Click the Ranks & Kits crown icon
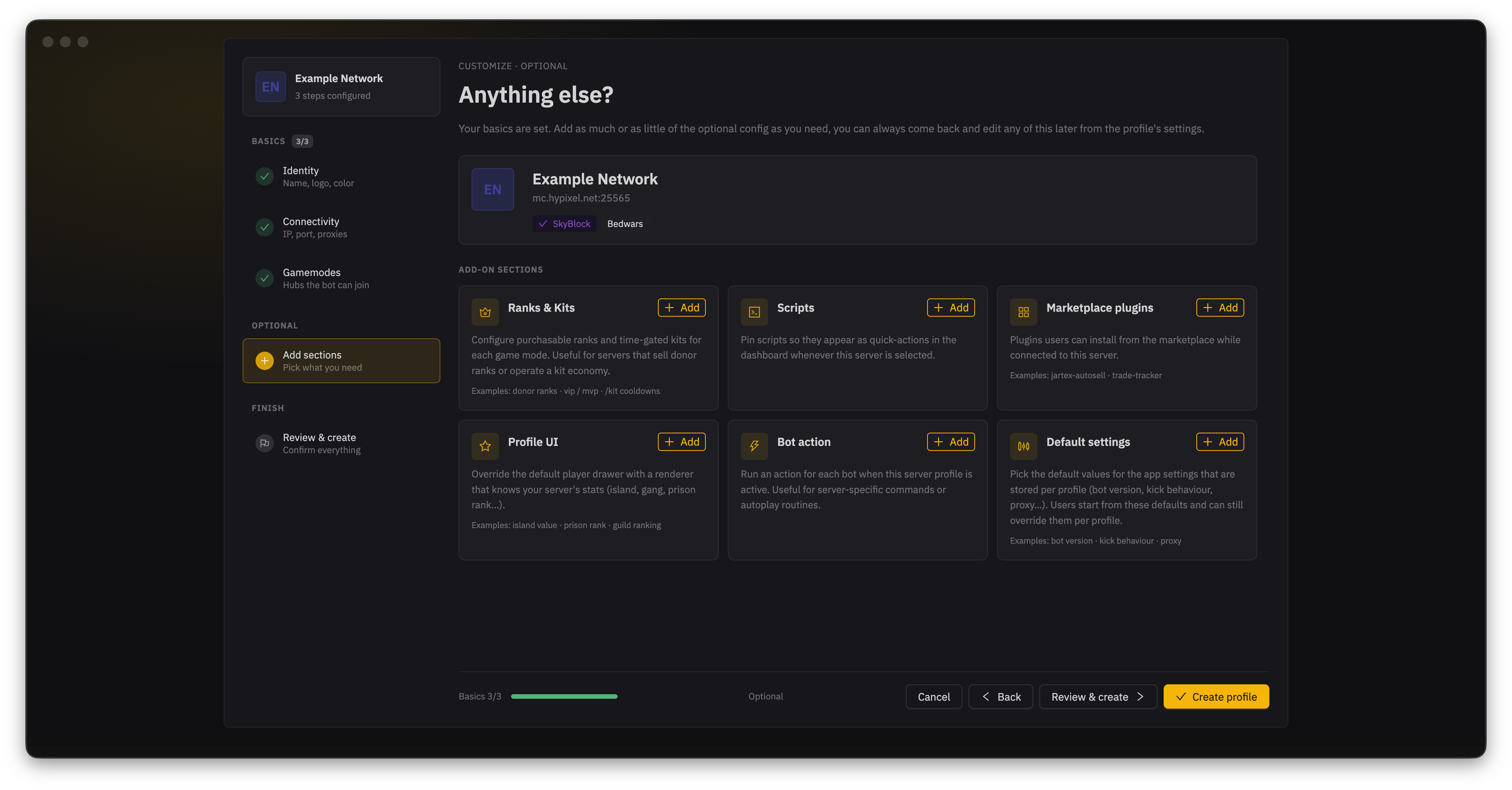Screen dimensions: 1512x790 click(485, 312)
